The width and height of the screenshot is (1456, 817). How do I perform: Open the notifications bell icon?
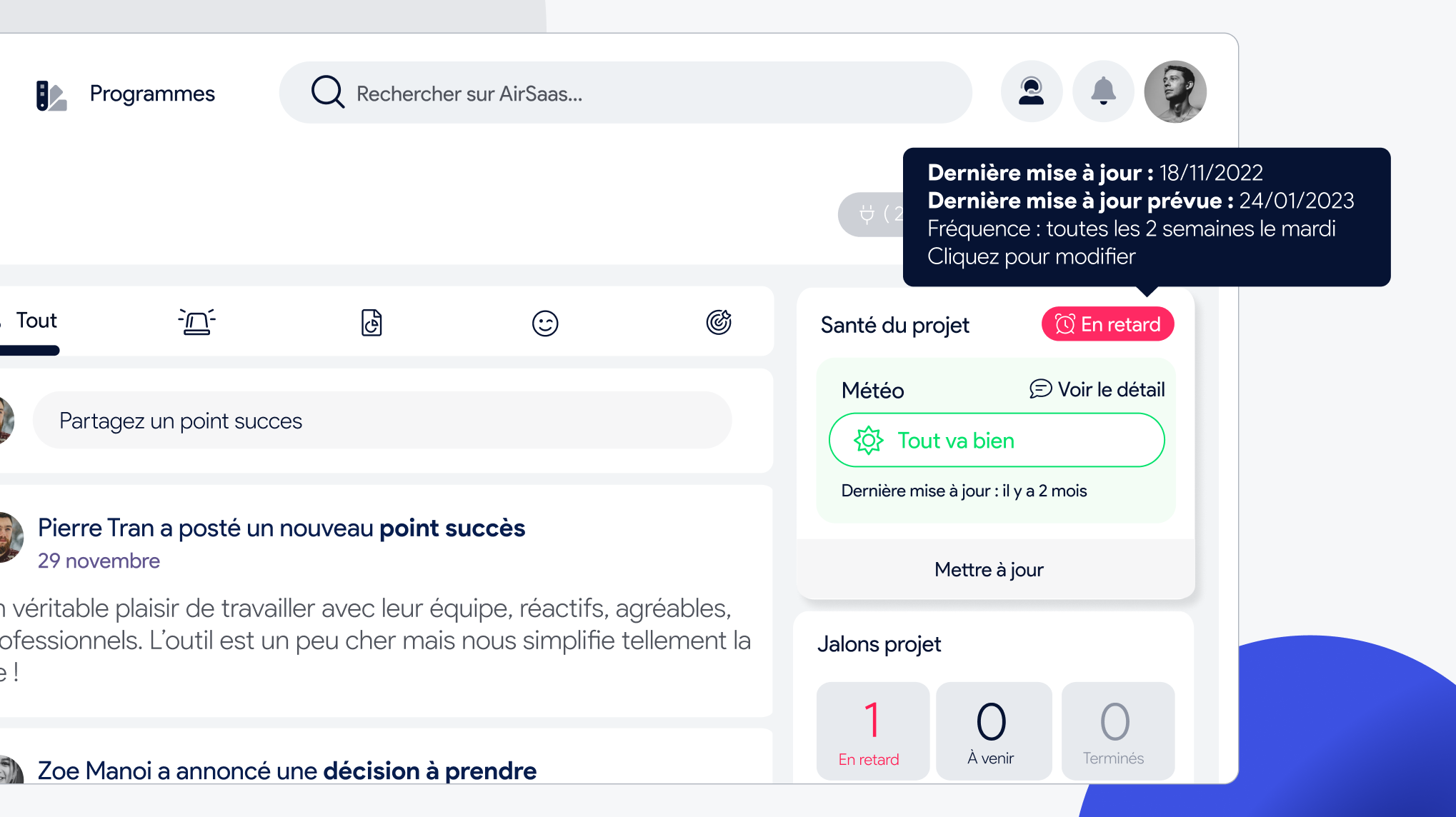point(1104,92)
